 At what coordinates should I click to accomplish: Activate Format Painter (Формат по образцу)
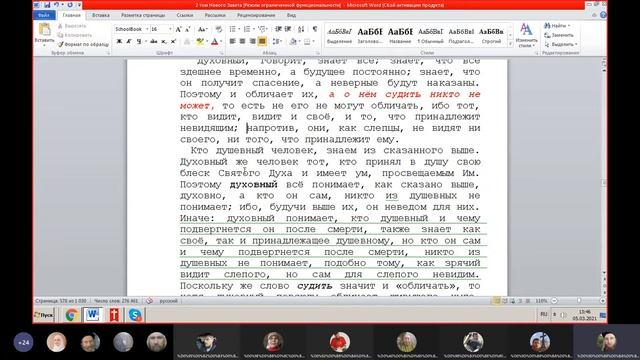[83, 44]
